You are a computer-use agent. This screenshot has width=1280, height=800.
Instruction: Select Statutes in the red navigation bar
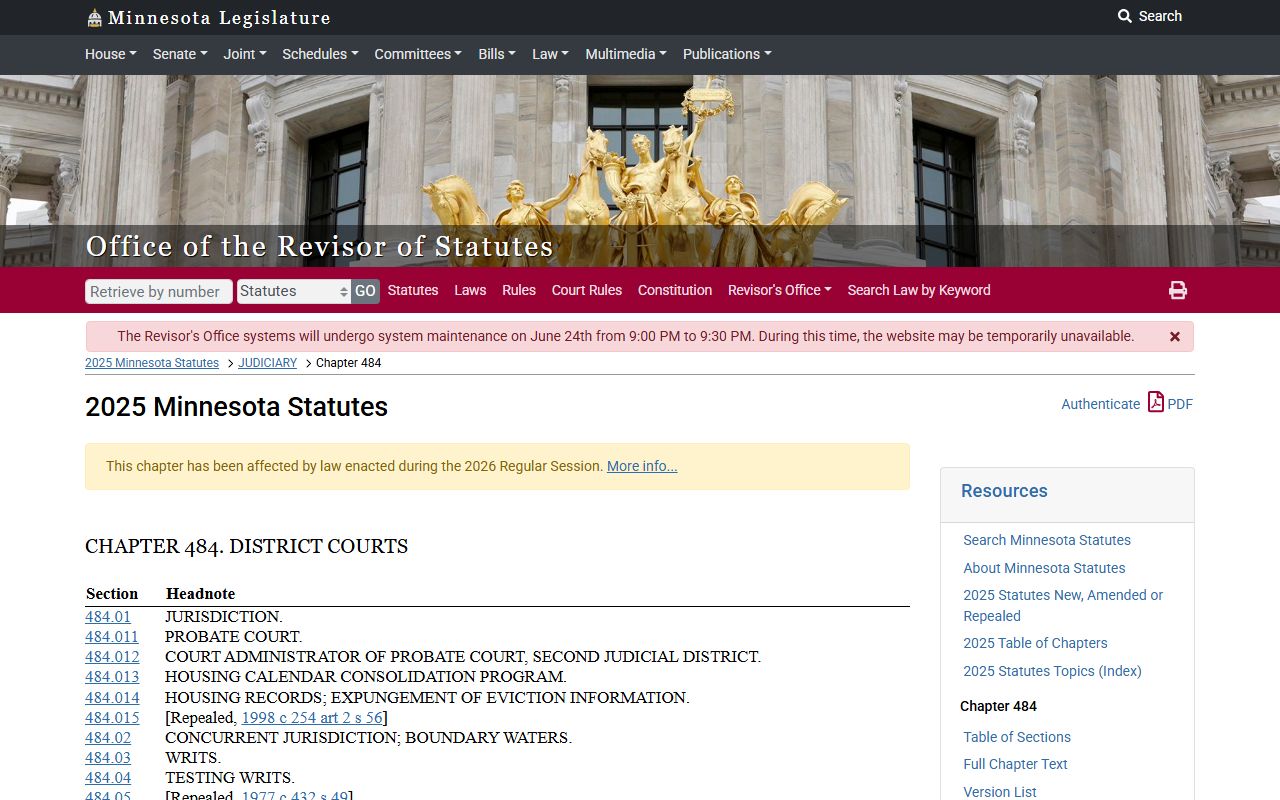(x=413, y=290)
